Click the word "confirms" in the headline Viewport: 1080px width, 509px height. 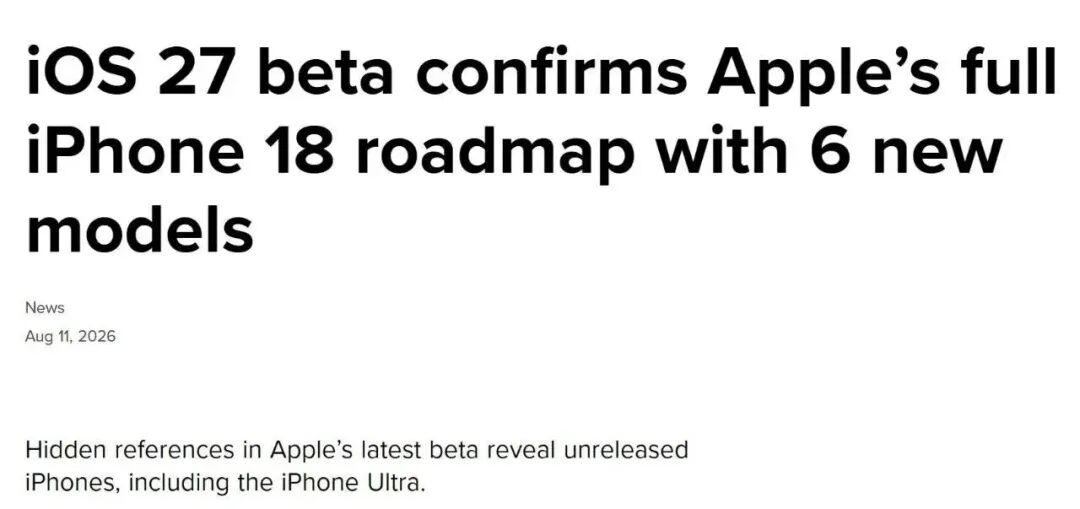click(551, 70)
